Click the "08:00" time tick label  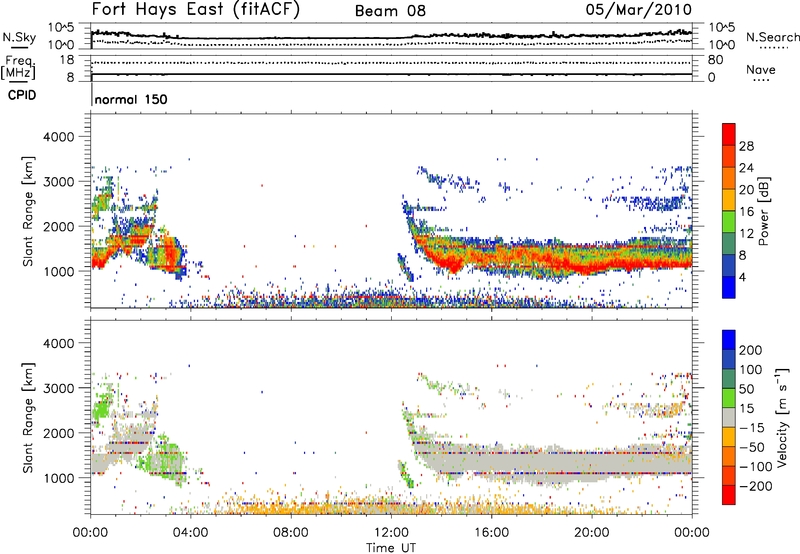click(x=291, y=533)
